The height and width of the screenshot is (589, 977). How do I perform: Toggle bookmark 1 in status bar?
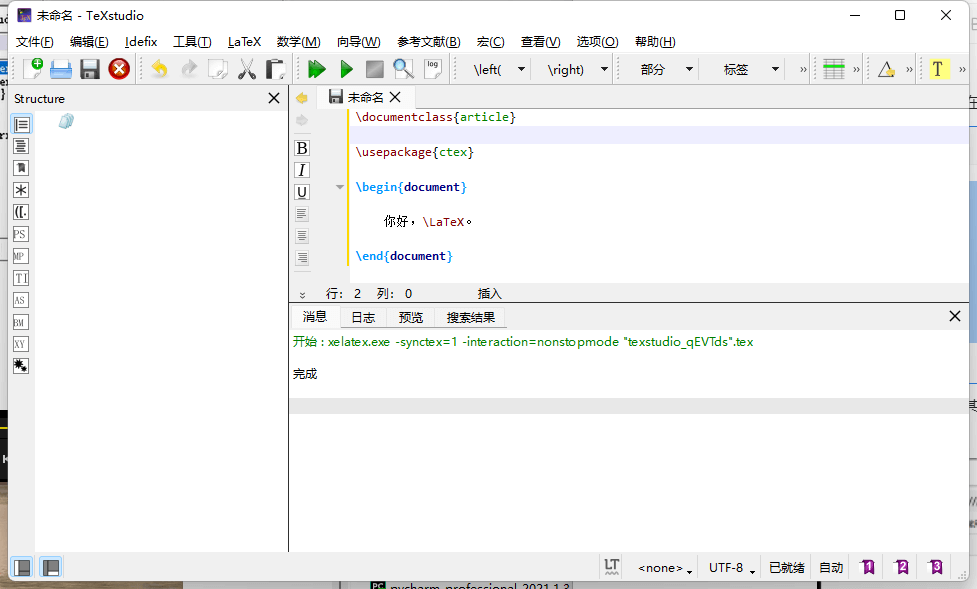(x=867, y=567)
